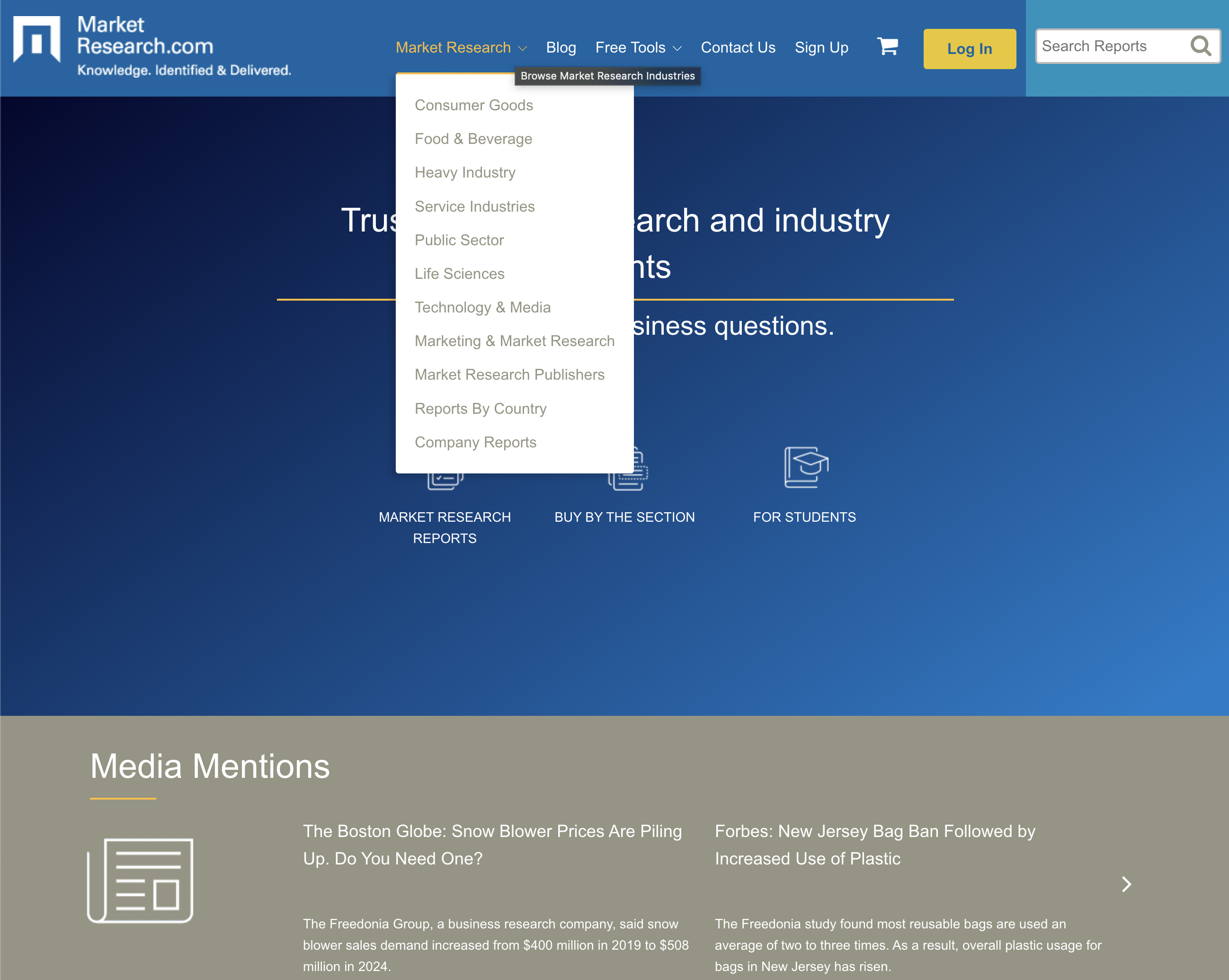Open the Sign Up page
Image resolution: width=1229 pixels, height=980 pixels.
coord(821,47)
